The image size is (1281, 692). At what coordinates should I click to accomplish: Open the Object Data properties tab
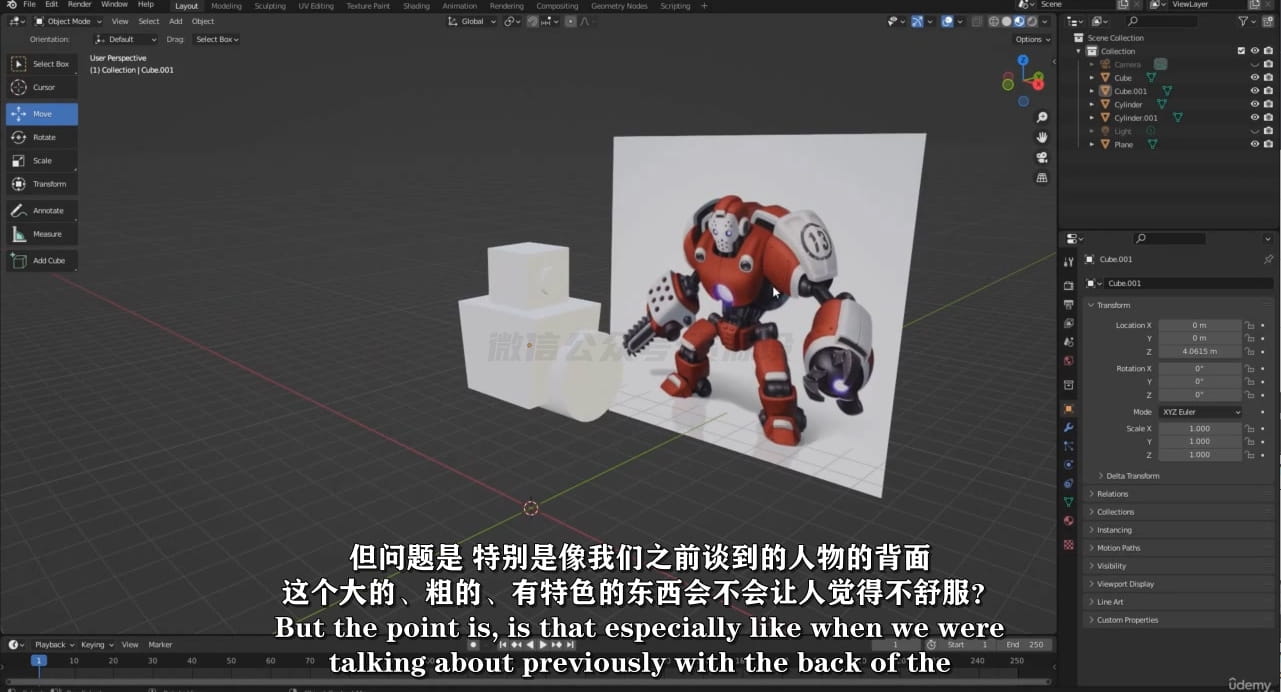point(1068,502)
